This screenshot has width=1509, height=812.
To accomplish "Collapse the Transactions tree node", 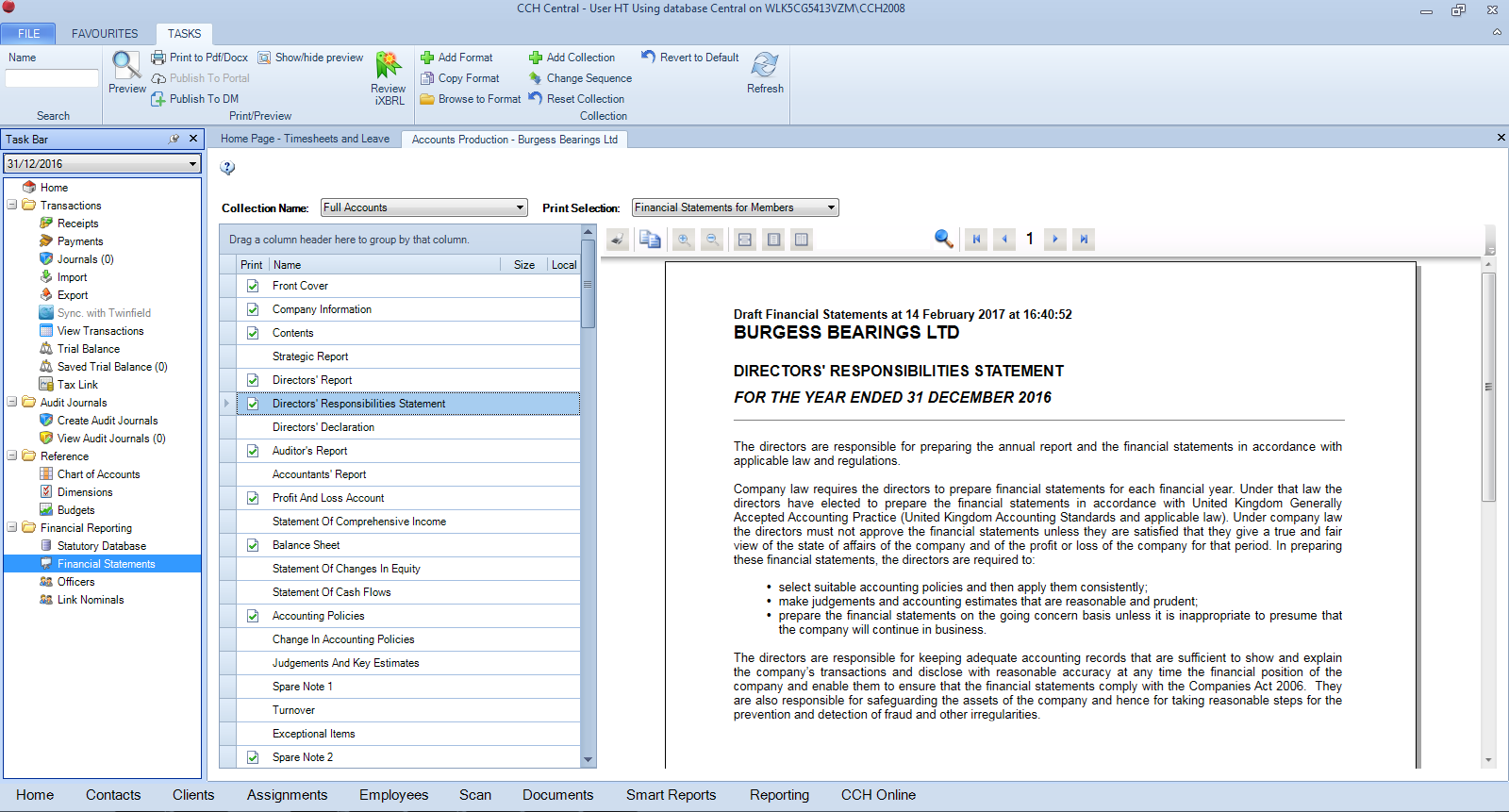I will 12,205.
